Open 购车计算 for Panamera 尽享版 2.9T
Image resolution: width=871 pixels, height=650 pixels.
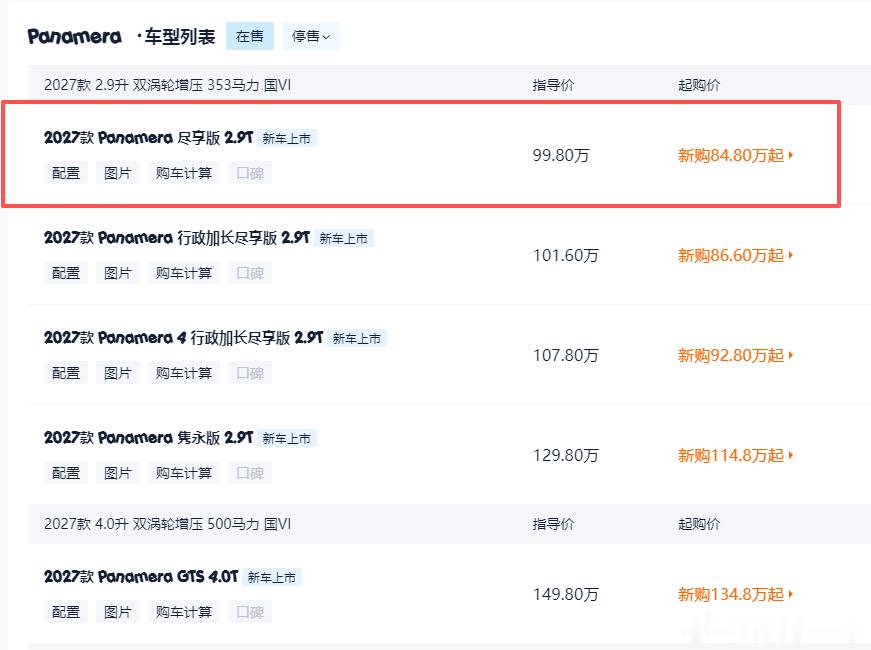coord(184,173)
